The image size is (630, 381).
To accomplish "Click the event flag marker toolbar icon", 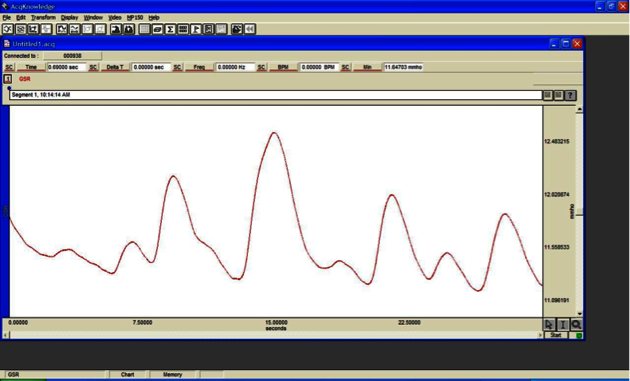I will 196,29.
